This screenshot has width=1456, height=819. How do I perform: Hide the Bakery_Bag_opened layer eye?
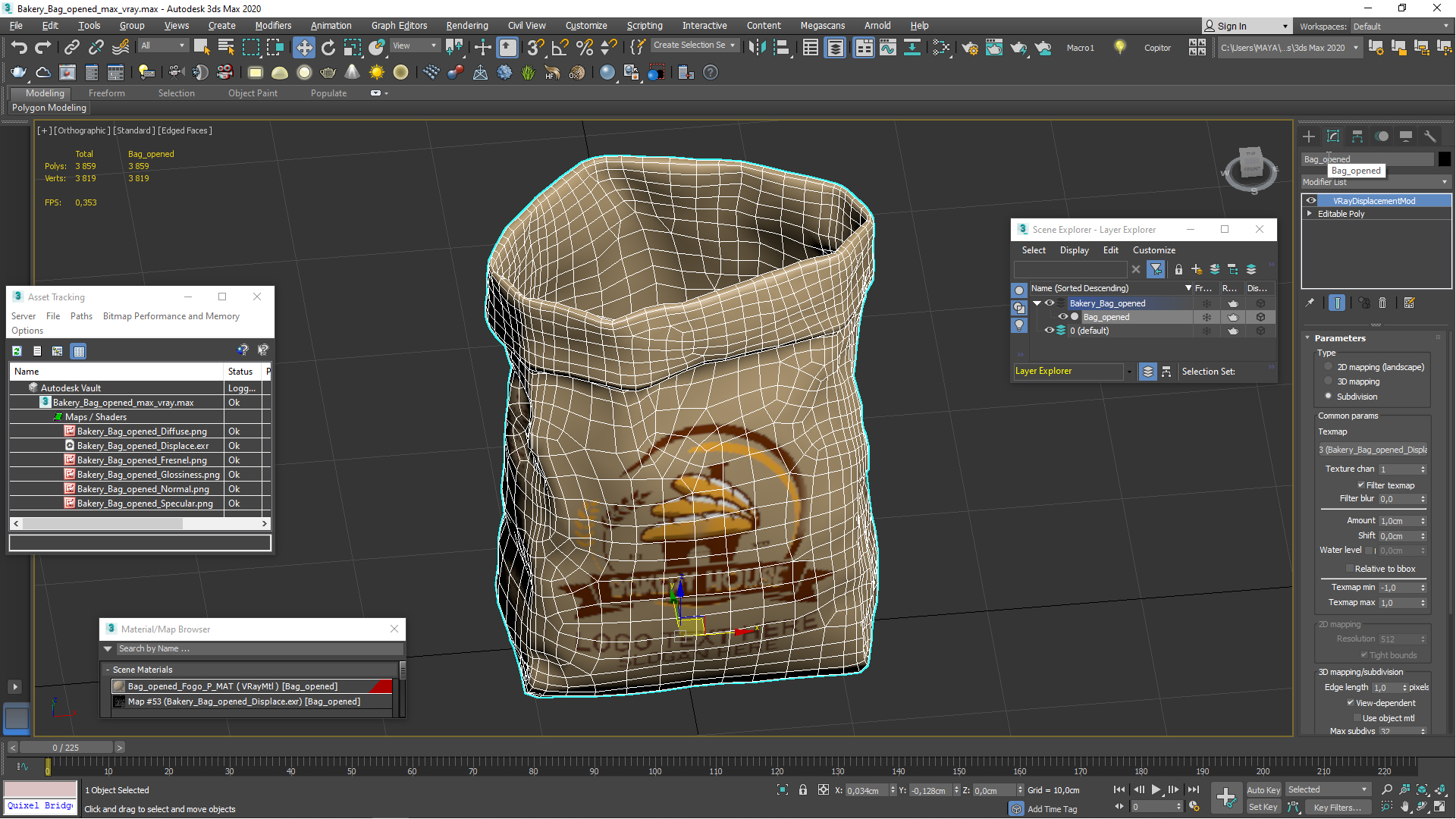click(x=1050, y=303)
